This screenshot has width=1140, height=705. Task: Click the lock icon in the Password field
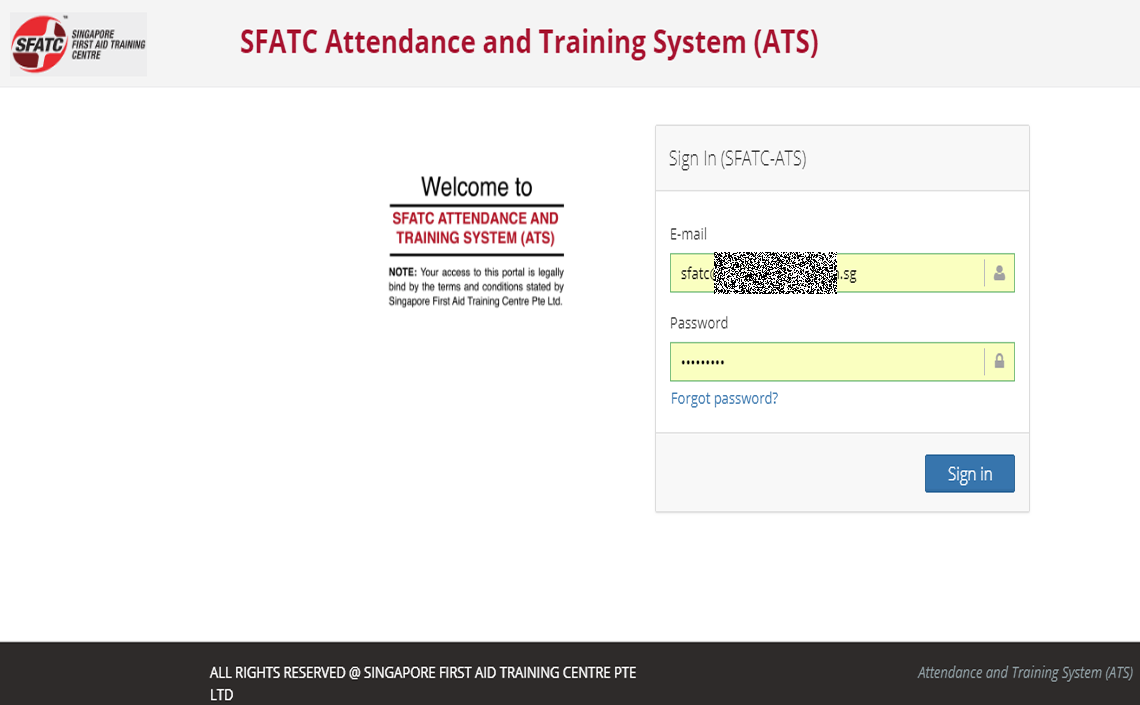(999, 361)
